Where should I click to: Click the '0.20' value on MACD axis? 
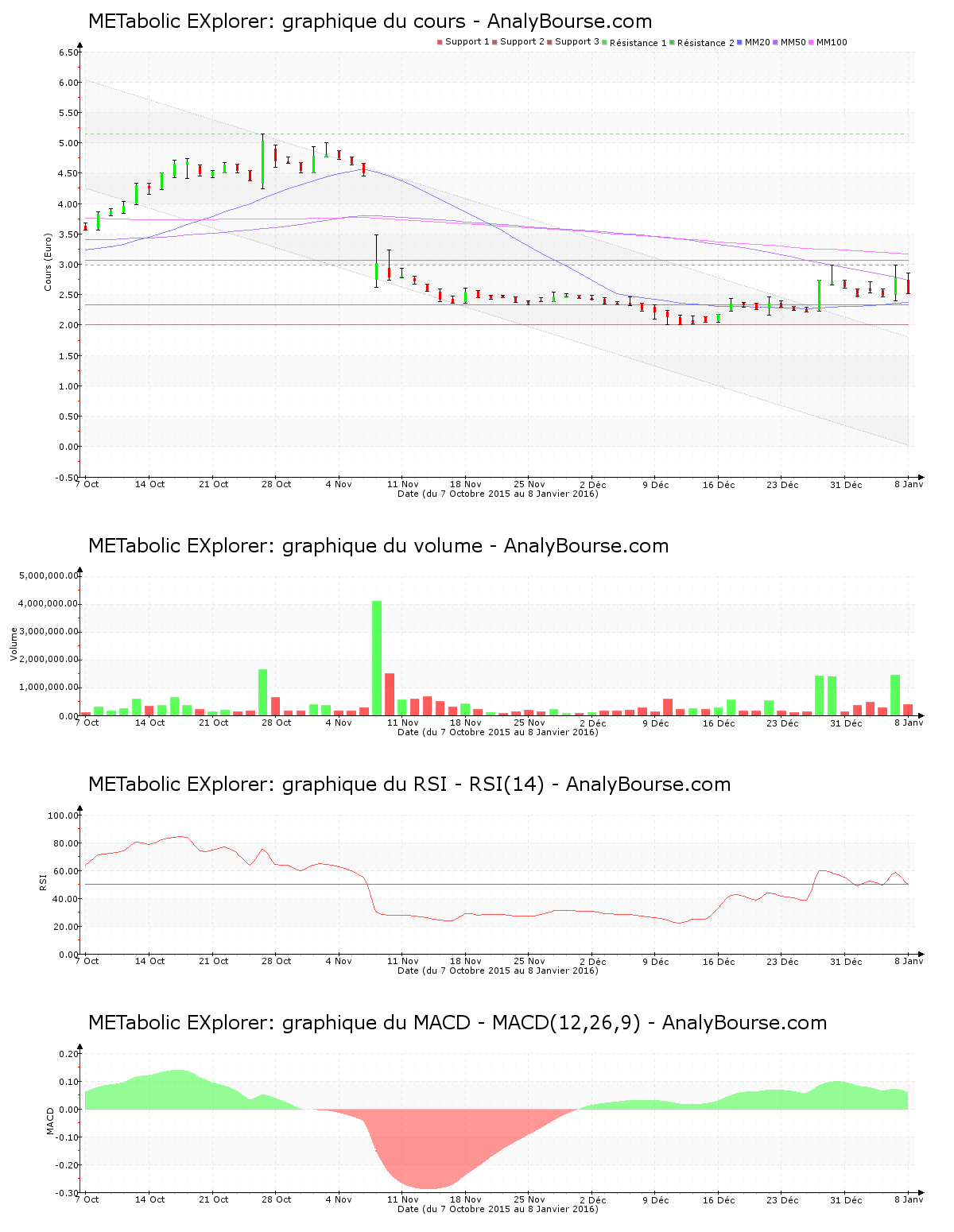pos(69,1054)
